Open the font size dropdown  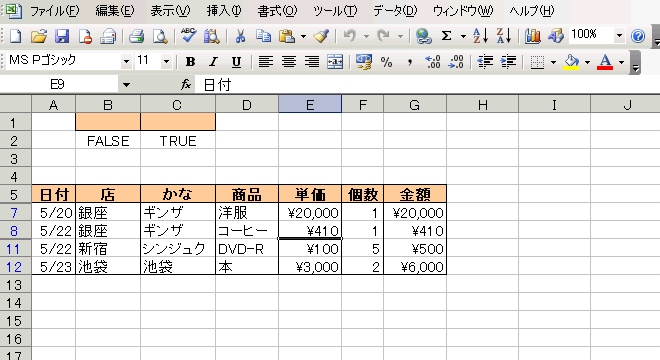point(166,62)
